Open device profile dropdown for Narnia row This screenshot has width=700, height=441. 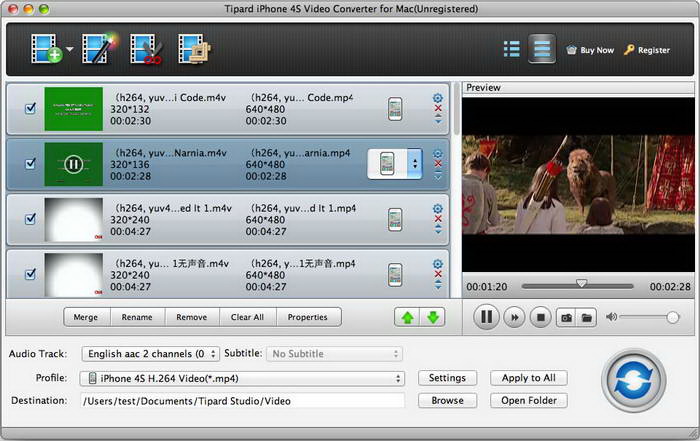pos(414,163)
